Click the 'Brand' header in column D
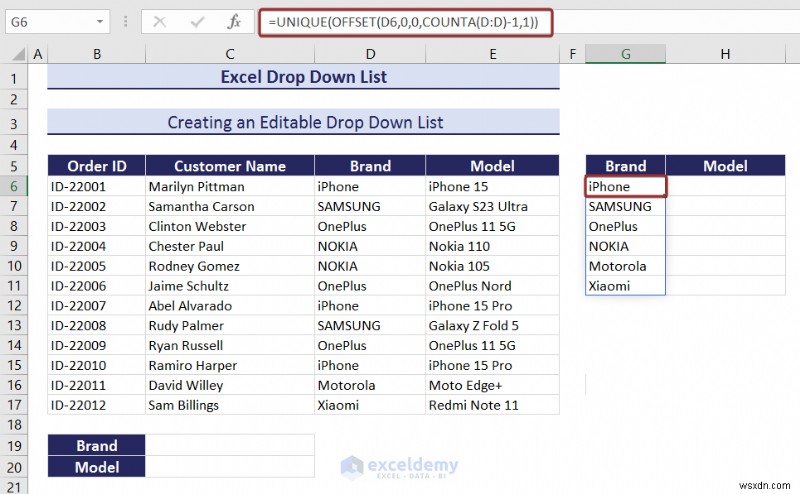Screen dimensions: 800x494 click(370, 166)
